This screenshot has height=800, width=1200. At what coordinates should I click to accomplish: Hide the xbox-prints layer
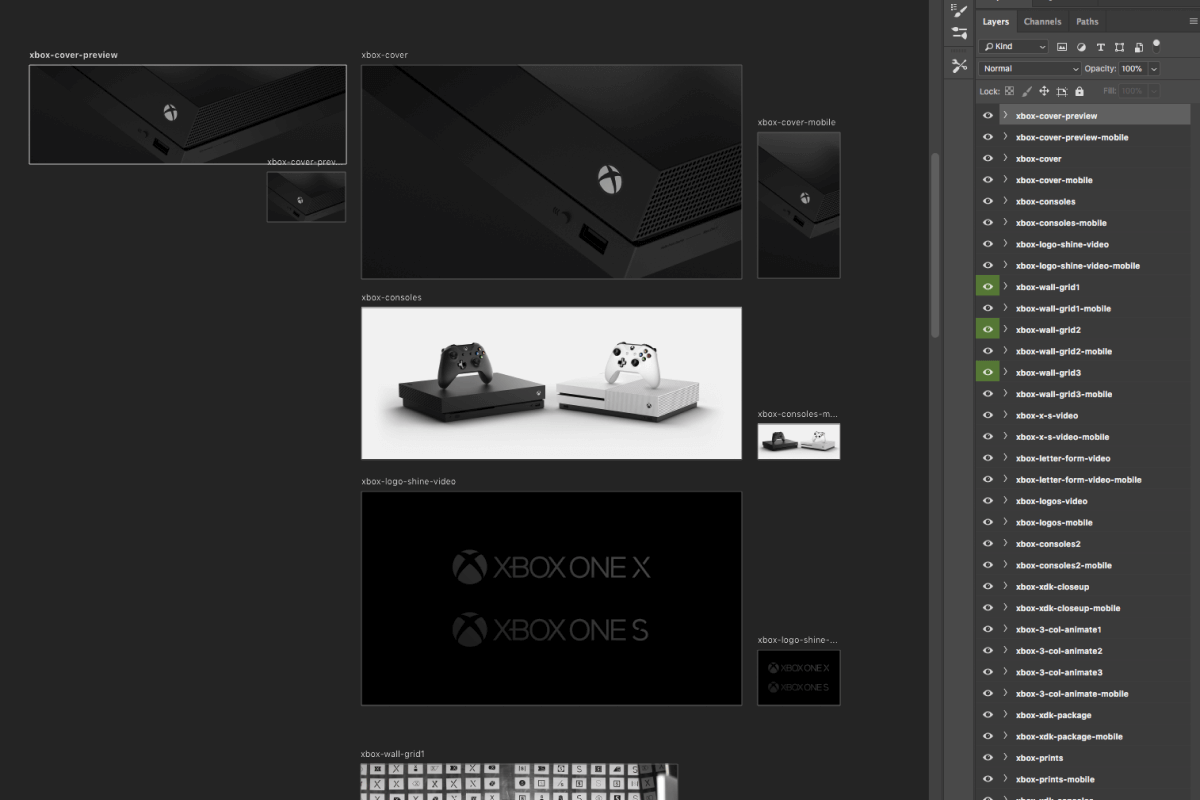[988, 757]
